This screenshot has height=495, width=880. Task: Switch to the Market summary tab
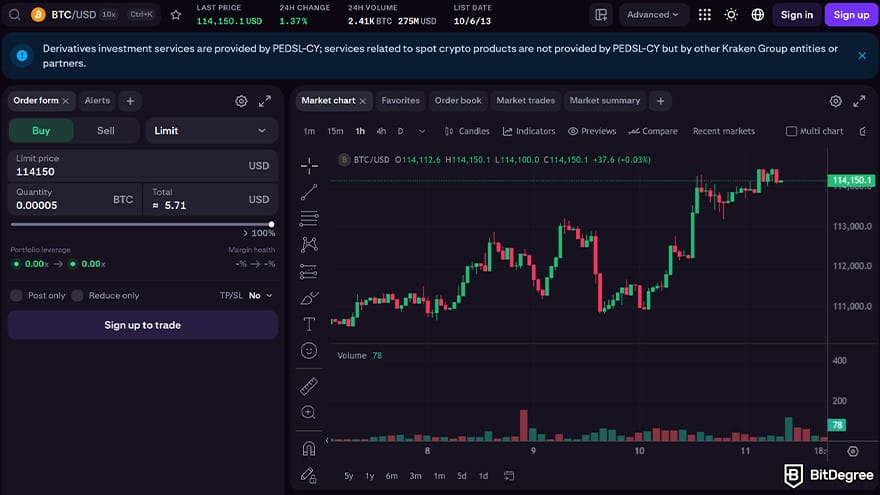click(604, 101)
